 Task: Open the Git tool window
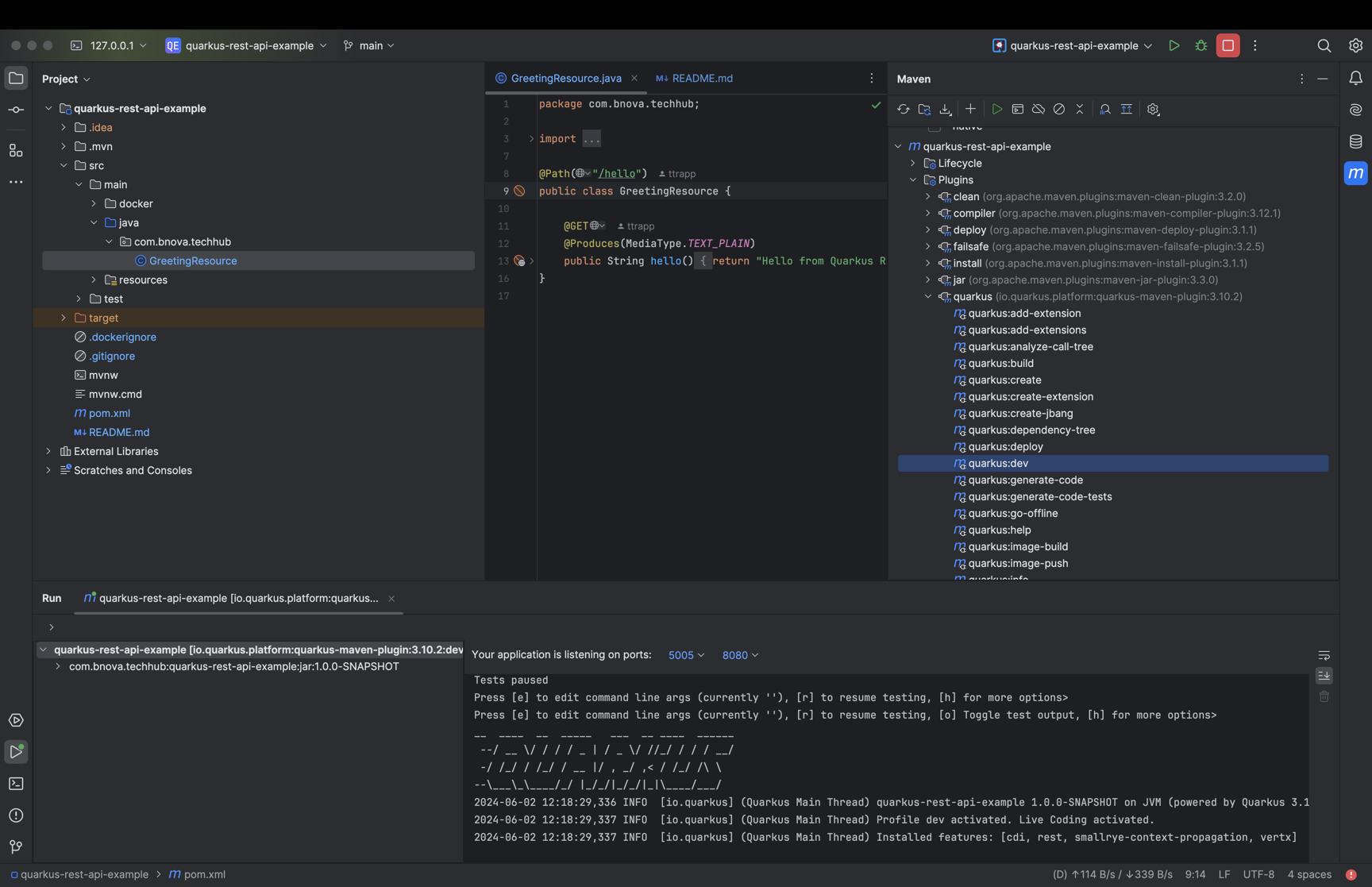tap(16, 847)
